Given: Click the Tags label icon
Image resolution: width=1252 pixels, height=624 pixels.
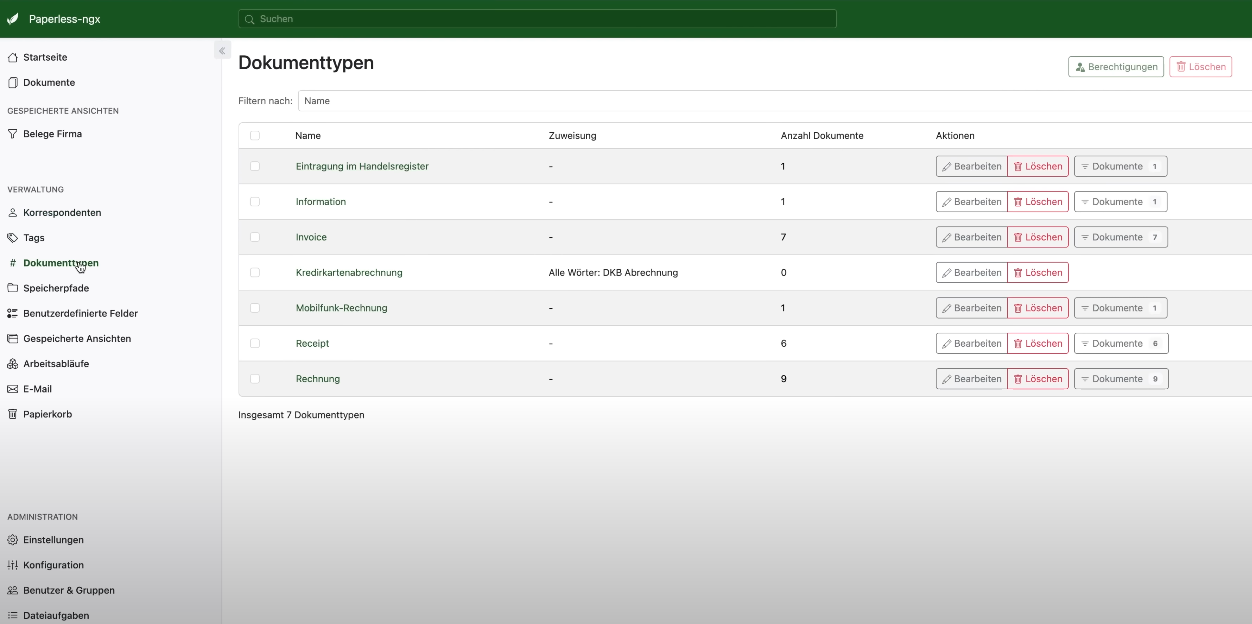Looking at the screenshot, I should (x=13, y=237).
